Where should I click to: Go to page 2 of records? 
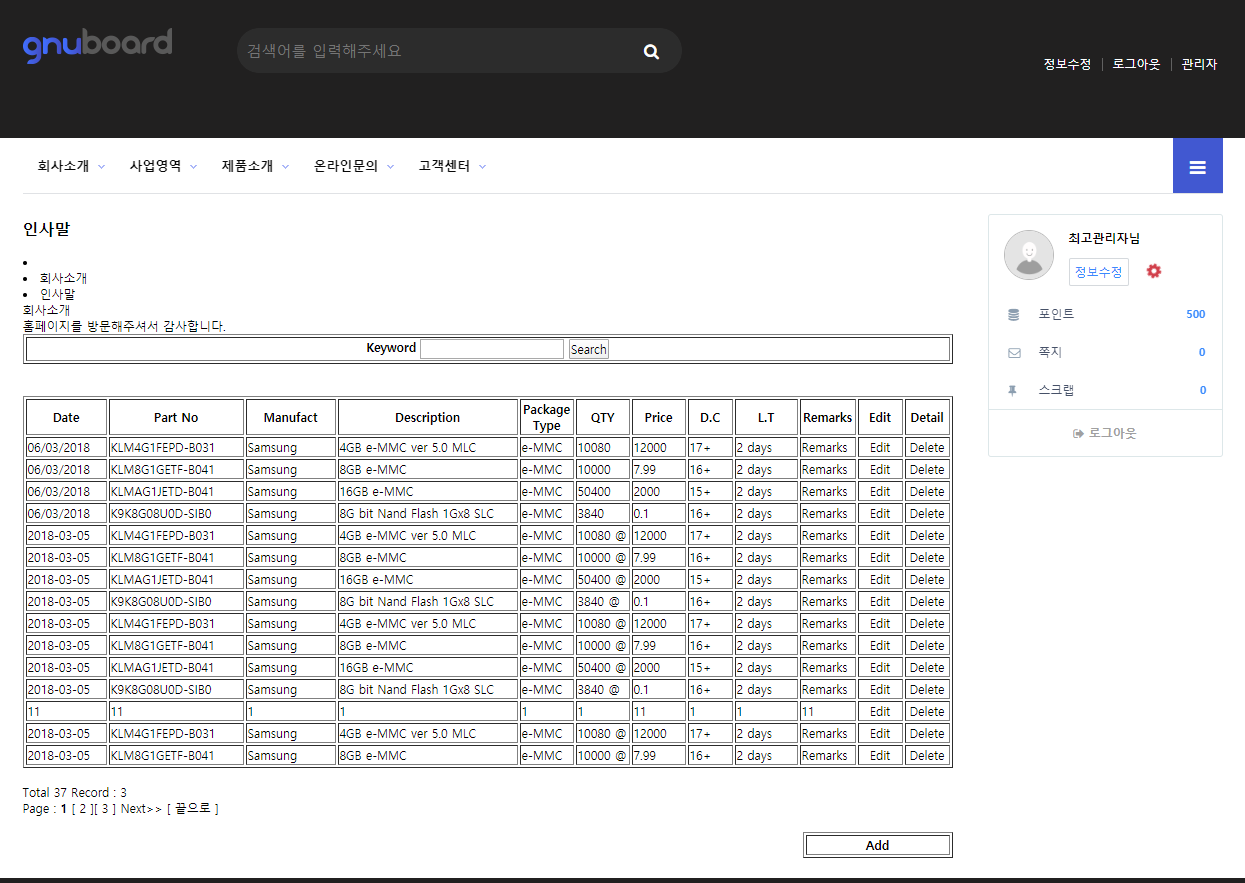[x=83, y=808]
